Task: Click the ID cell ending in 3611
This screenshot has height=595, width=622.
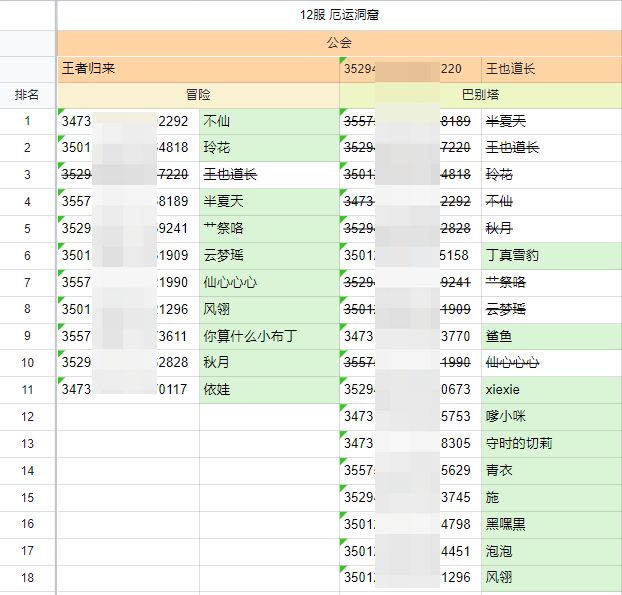Action: [128, 336]
